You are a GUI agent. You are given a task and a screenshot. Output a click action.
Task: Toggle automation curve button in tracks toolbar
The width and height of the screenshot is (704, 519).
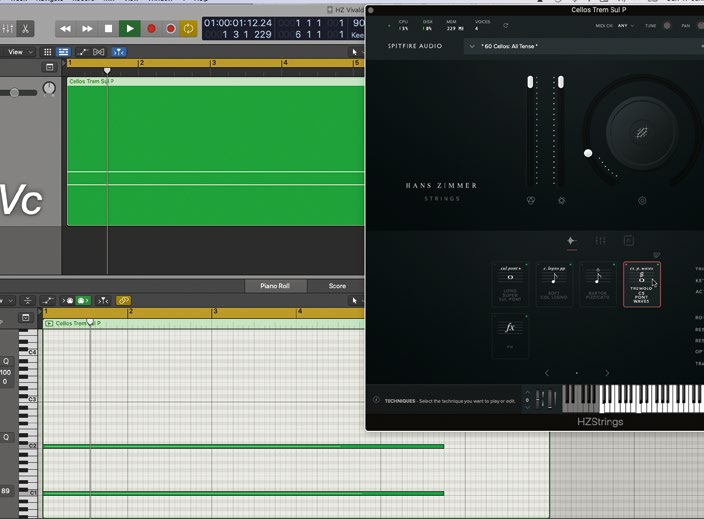pos(82,52)
